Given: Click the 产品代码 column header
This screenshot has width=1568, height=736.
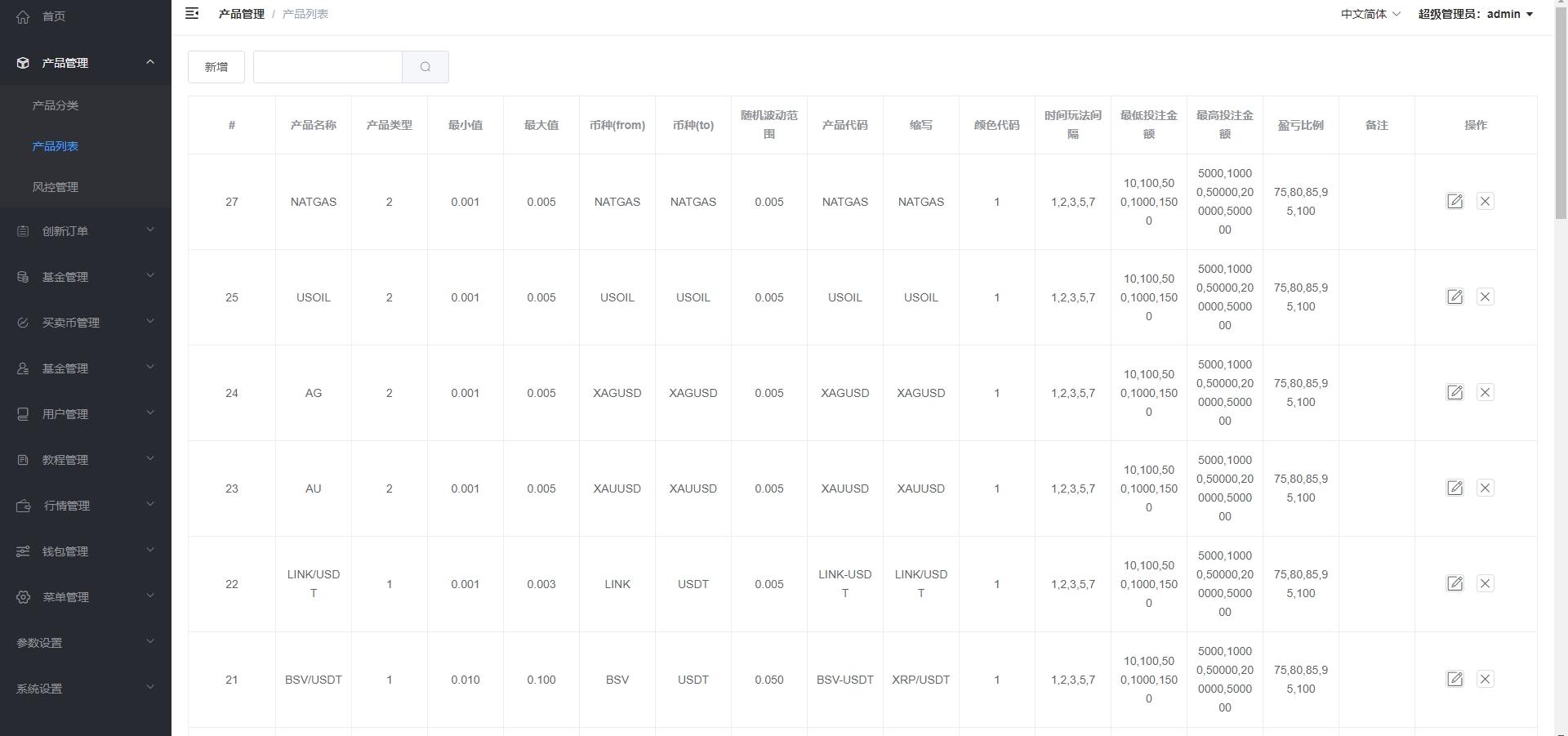Looking at the screenshot, I should coord(845,125).
